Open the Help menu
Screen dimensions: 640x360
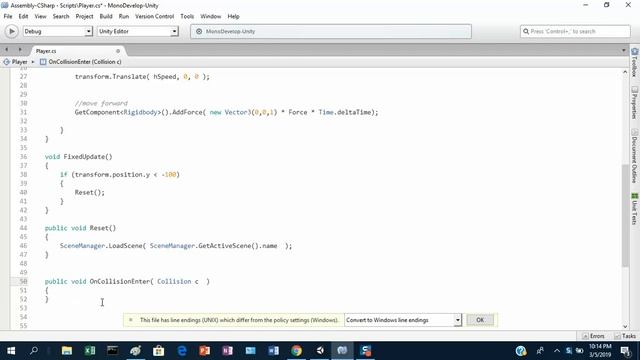click(233, 16)
